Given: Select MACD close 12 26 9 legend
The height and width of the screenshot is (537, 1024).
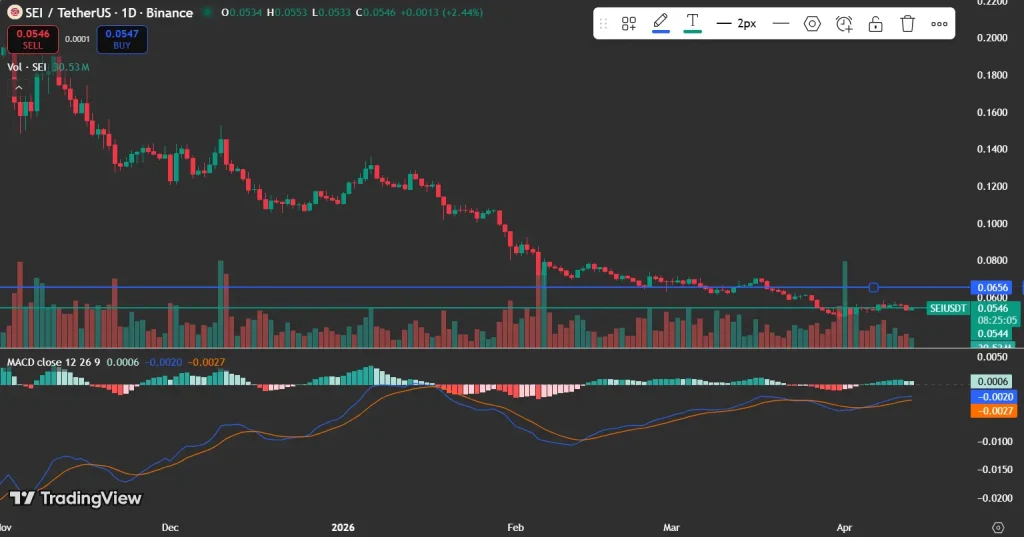Looking at the screenshot, I should click(x=54, y=362).
